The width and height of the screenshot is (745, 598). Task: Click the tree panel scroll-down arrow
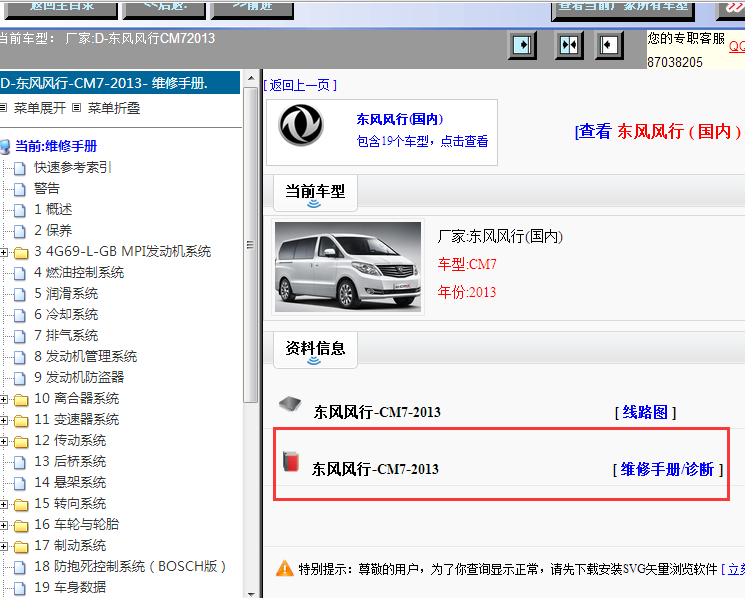click(251, 593)
